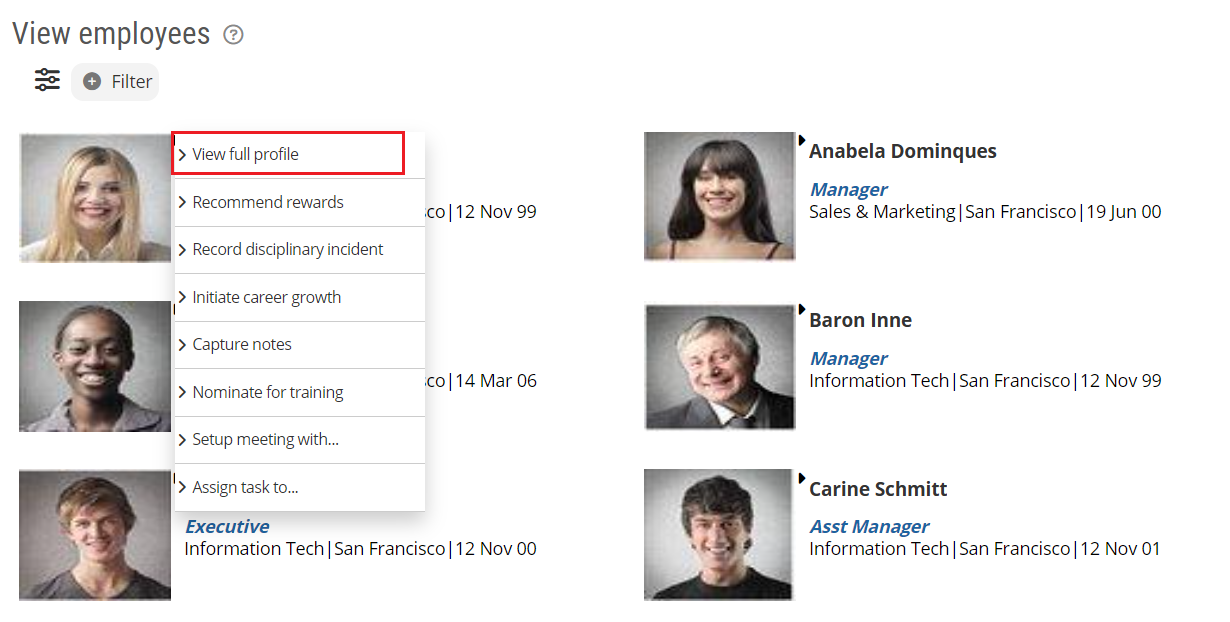This screenshot has height=622, width=1230.
Task: Click Anabela Dominques' profile photo
Action: (x=719, y=196)
